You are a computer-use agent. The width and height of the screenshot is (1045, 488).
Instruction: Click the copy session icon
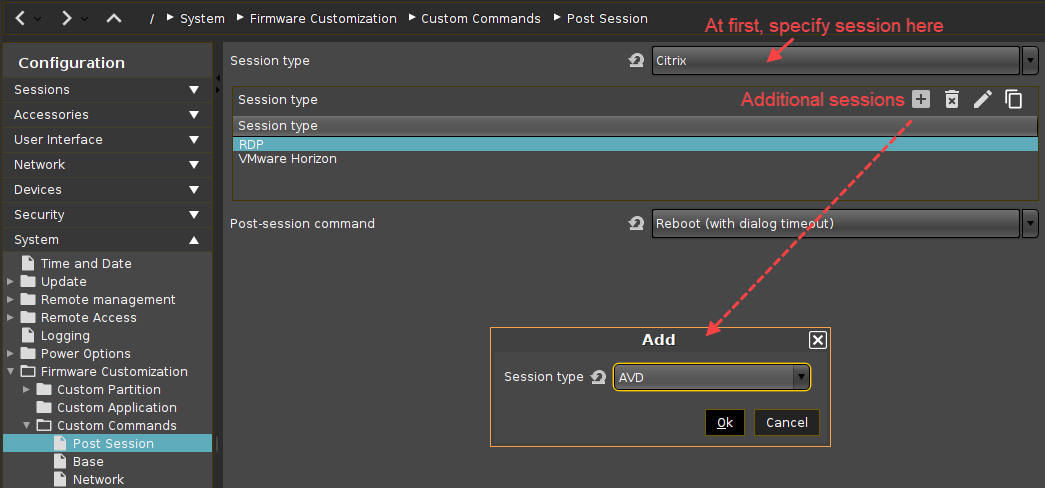click(1013, 99)
